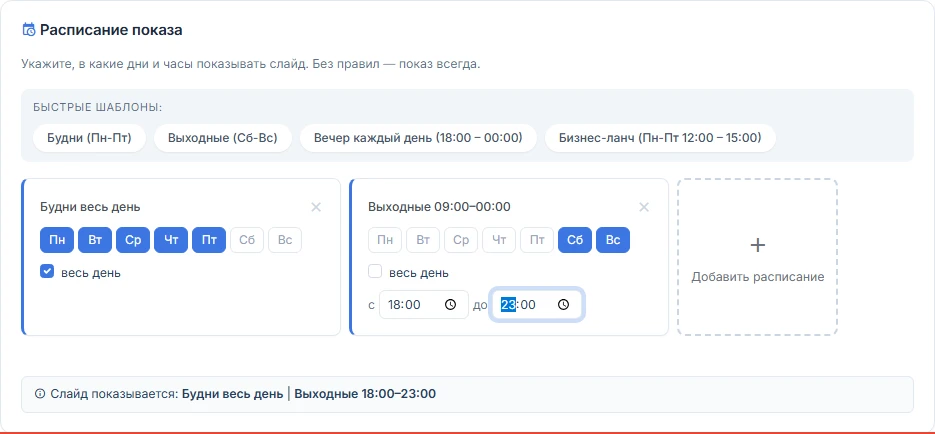Viewport: 935px width, 434px height.
Task: Enable Пт in the Выходные card
Action: pyautogui.click(x=537, y=240)
